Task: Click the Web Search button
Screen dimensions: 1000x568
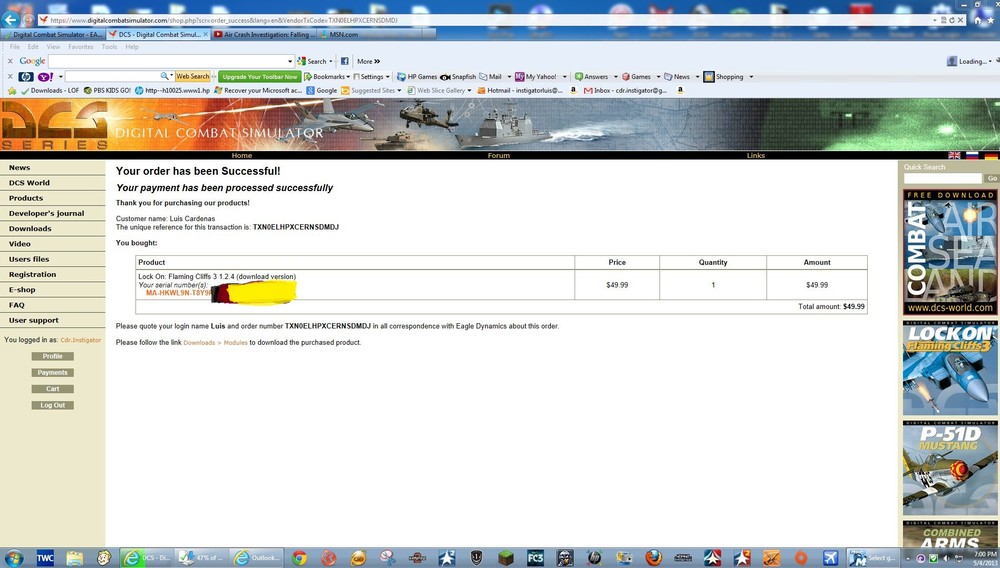Action: (193, 76)
